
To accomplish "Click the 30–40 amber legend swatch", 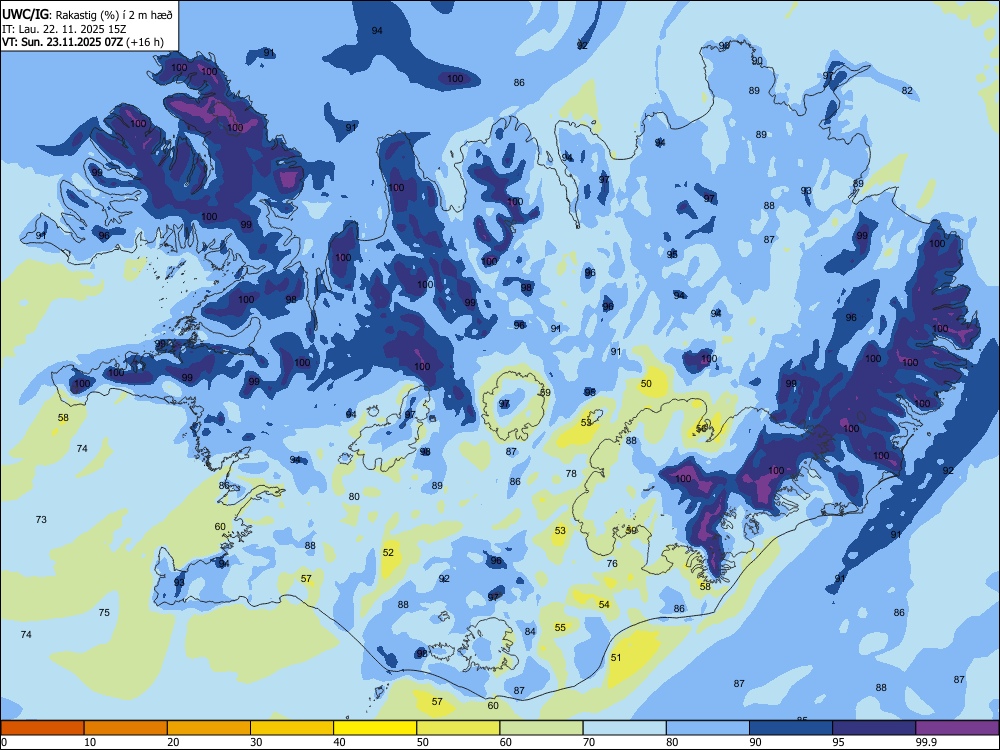I will click(292, 728).
